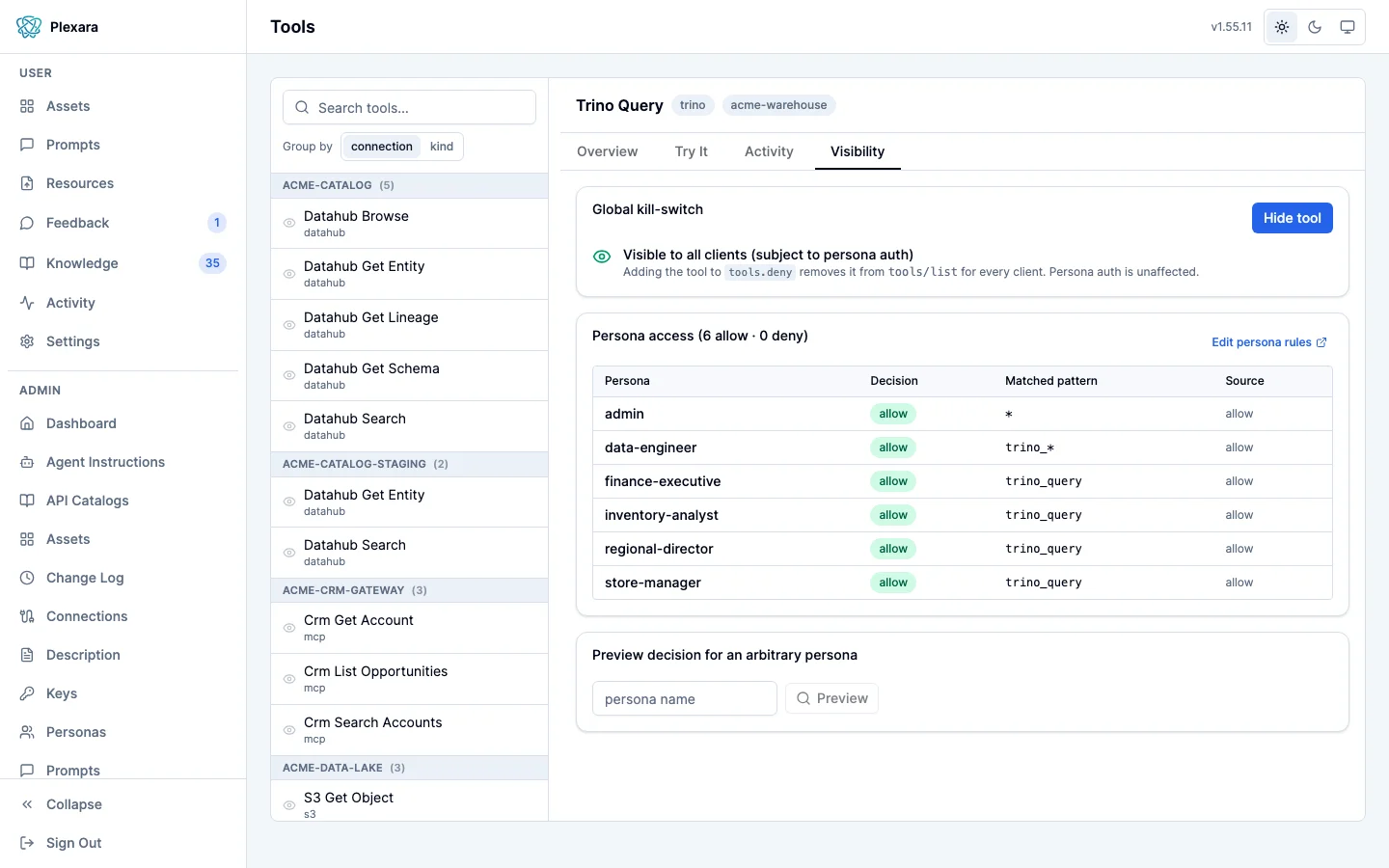Collapse the ACME-CATALOG-STAGING group header

click(x=409, y=464)
